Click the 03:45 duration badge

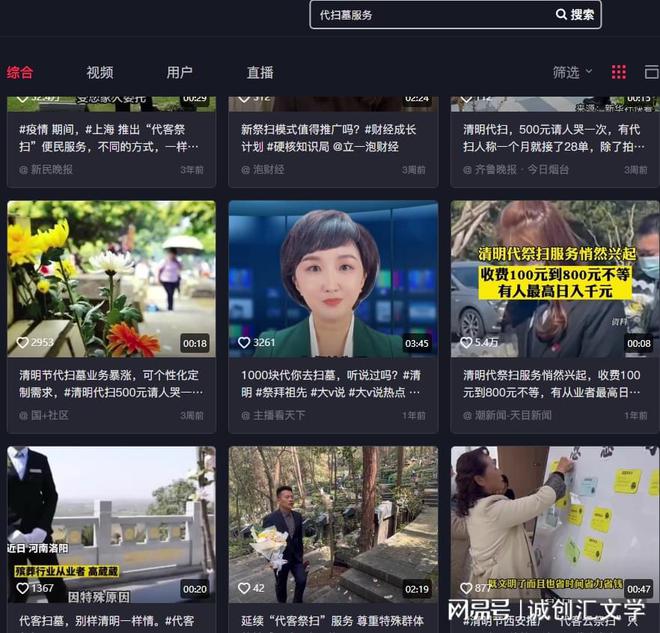pyautogui.click(x=417, y=343)
